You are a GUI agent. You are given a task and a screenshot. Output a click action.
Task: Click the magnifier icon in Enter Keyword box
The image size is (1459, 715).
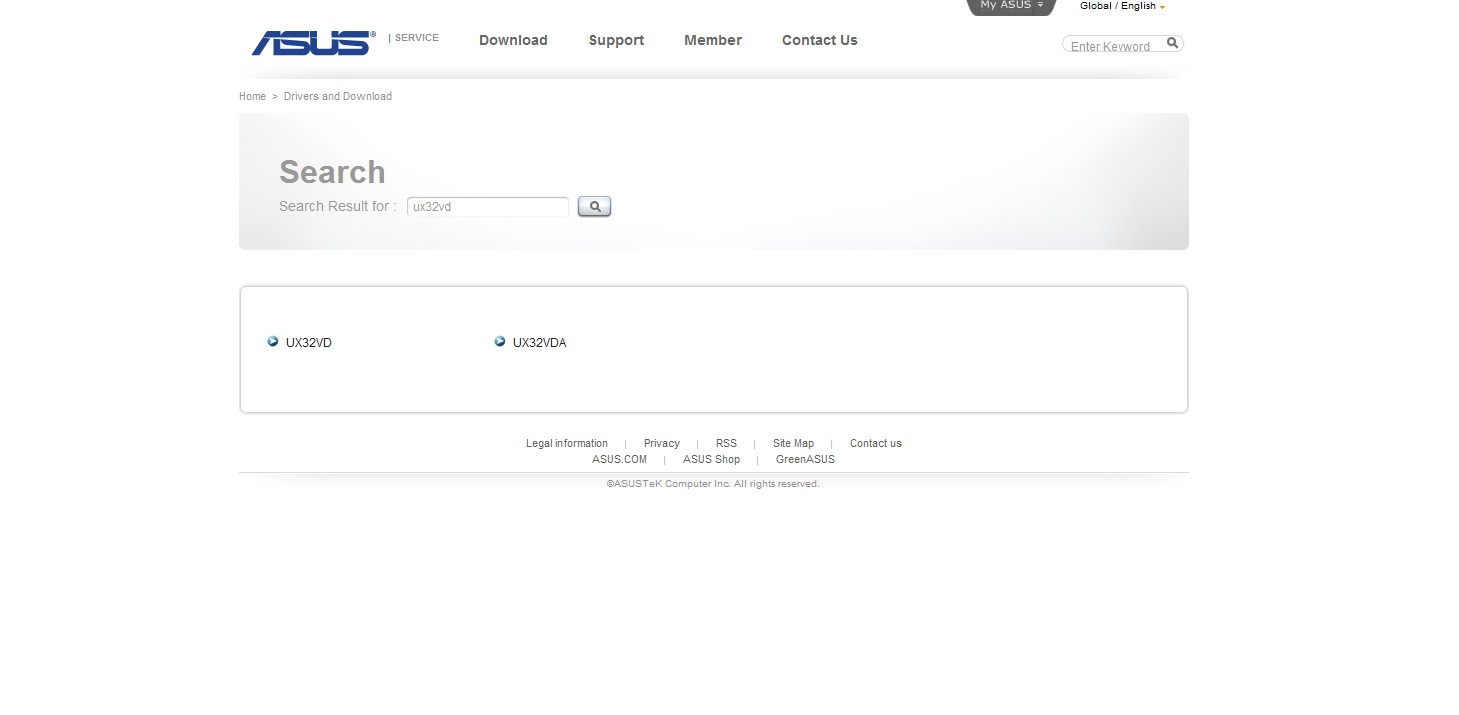click(1173, 43)
